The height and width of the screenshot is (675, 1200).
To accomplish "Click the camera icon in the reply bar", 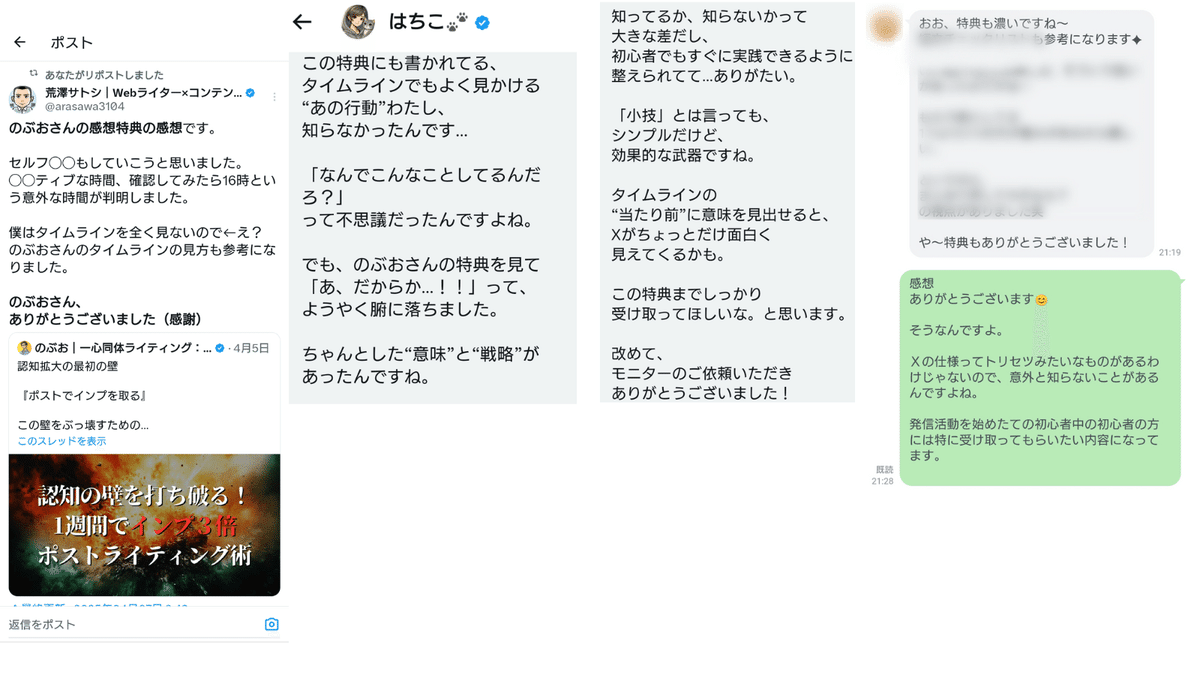I will tap(271, 624).
